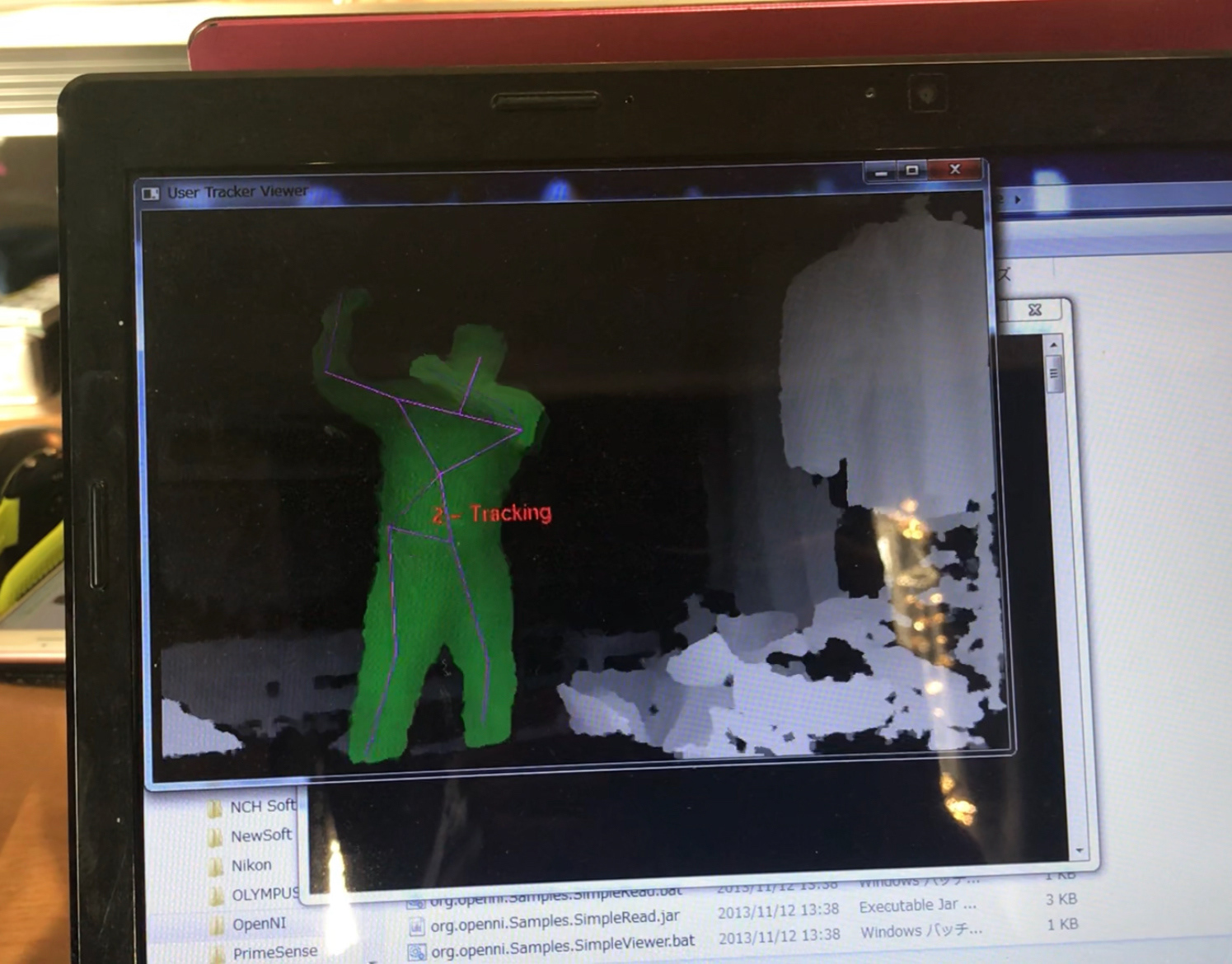Click the 'Executable Jar' type cell
Image resolution: width=1232 pixels, height=964 pixels.
(x=917, y=906)
